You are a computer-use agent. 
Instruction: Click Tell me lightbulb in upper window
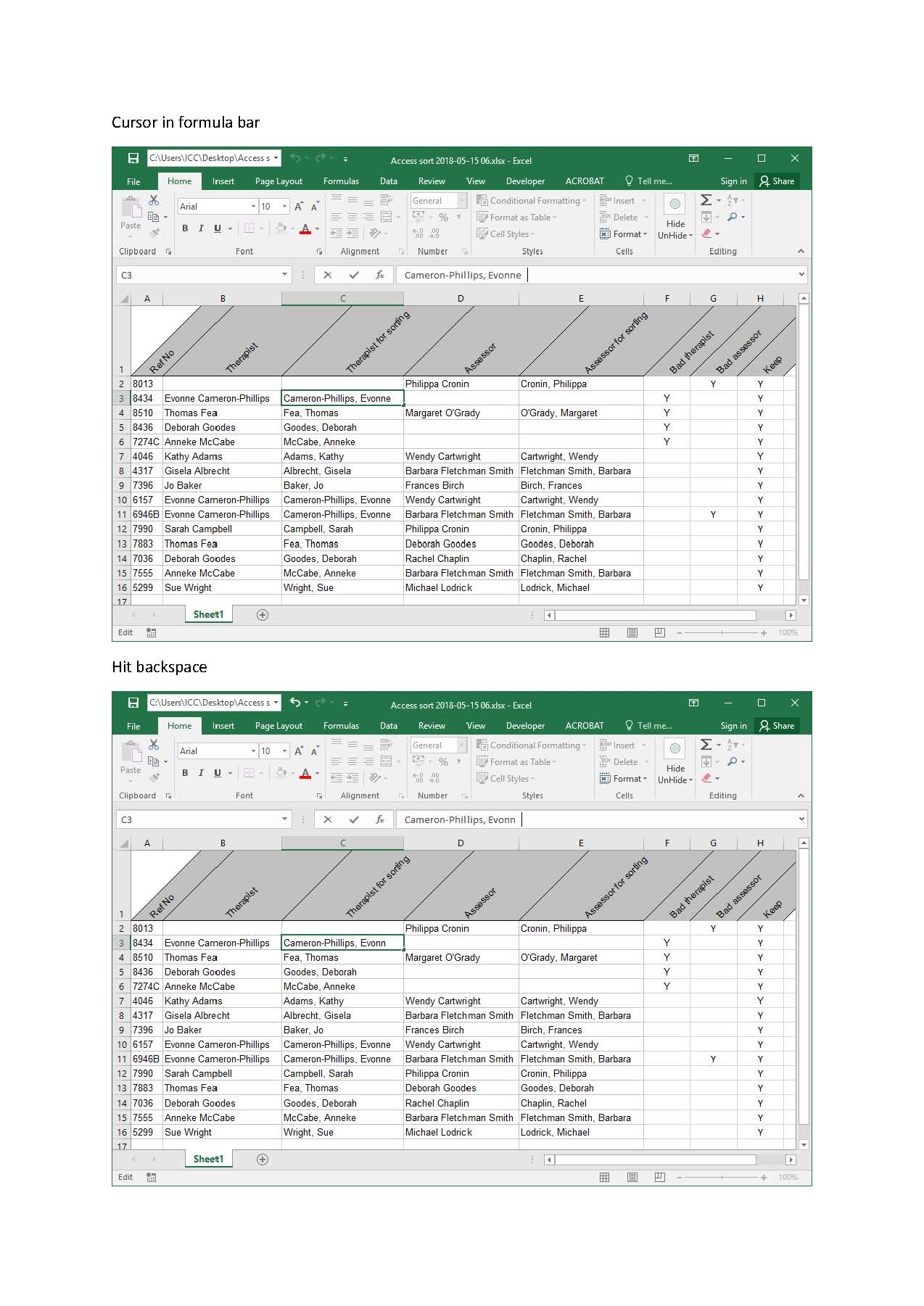(x=629, y=181)
